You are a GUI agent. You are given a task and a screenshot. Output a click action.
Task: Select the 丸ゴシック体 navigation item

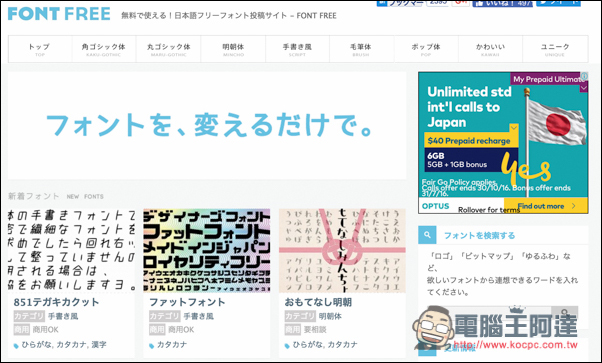[169, 49]
